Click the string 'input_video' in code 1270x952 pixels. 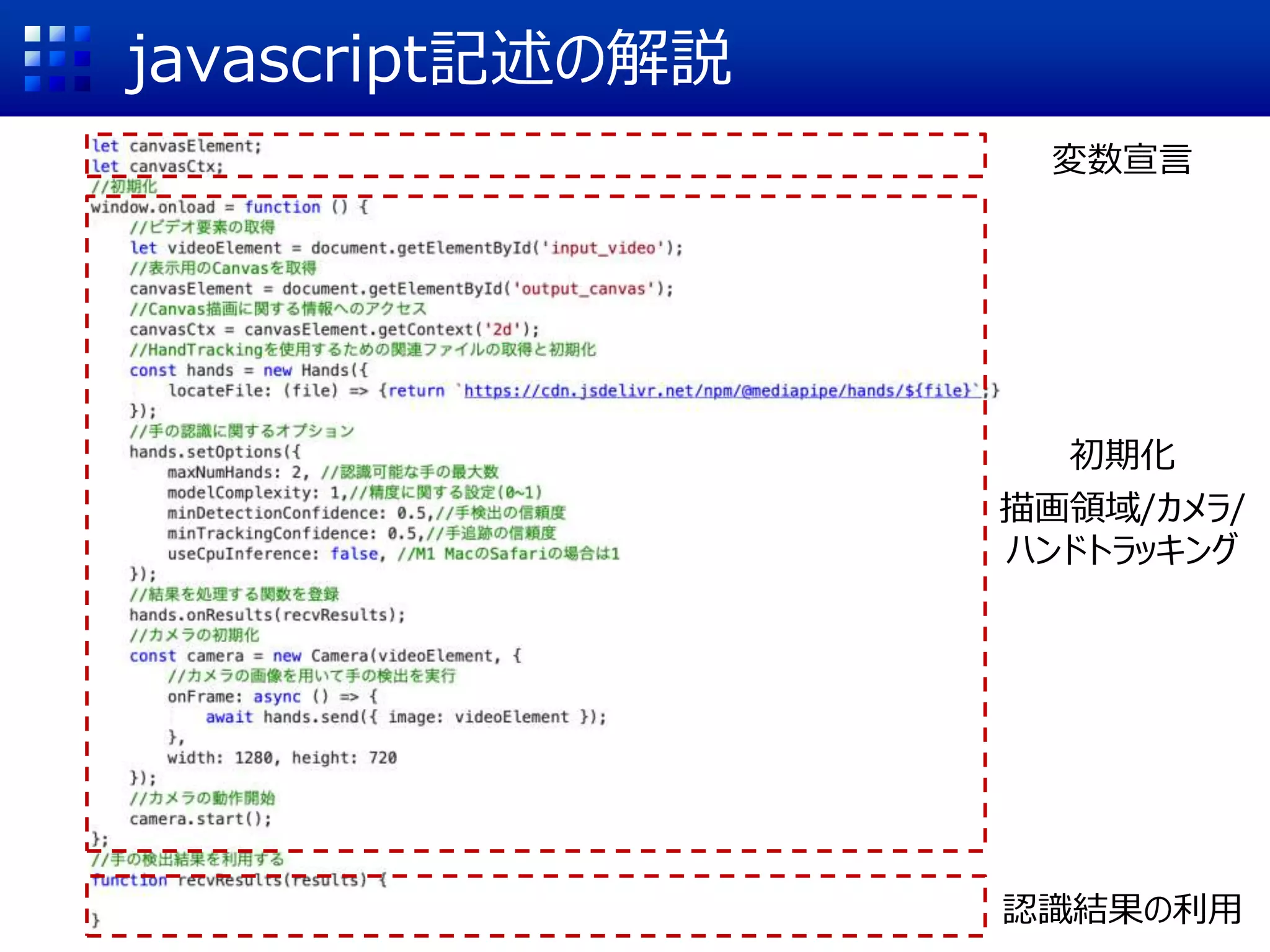coord(603,248)
